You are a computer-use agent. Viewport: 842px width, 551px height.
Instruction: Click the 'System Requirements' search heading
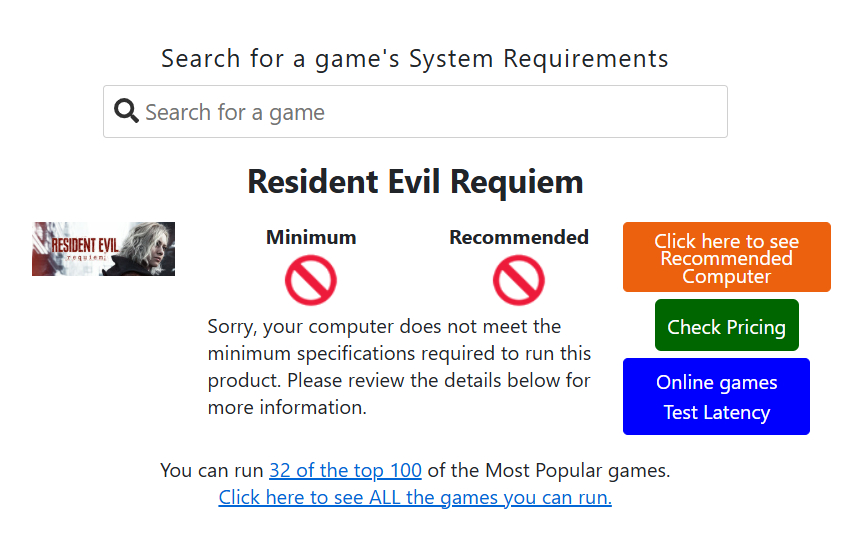[415, 58]
